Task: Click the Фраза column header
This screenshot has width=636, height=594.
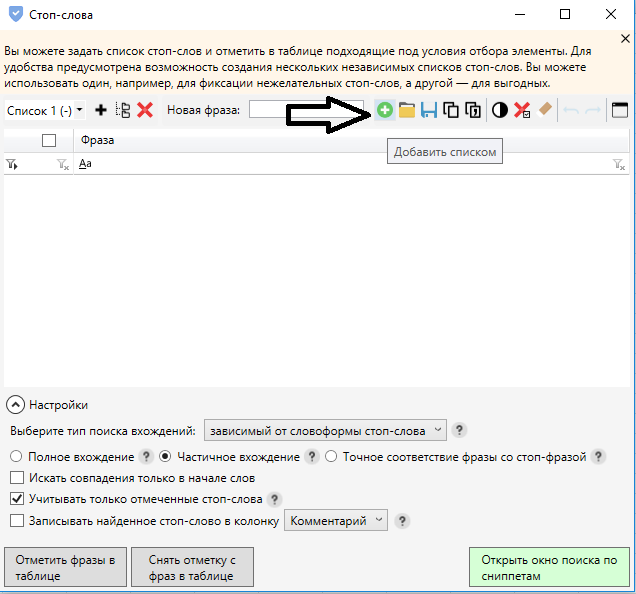Action: (x=351, y=140)
